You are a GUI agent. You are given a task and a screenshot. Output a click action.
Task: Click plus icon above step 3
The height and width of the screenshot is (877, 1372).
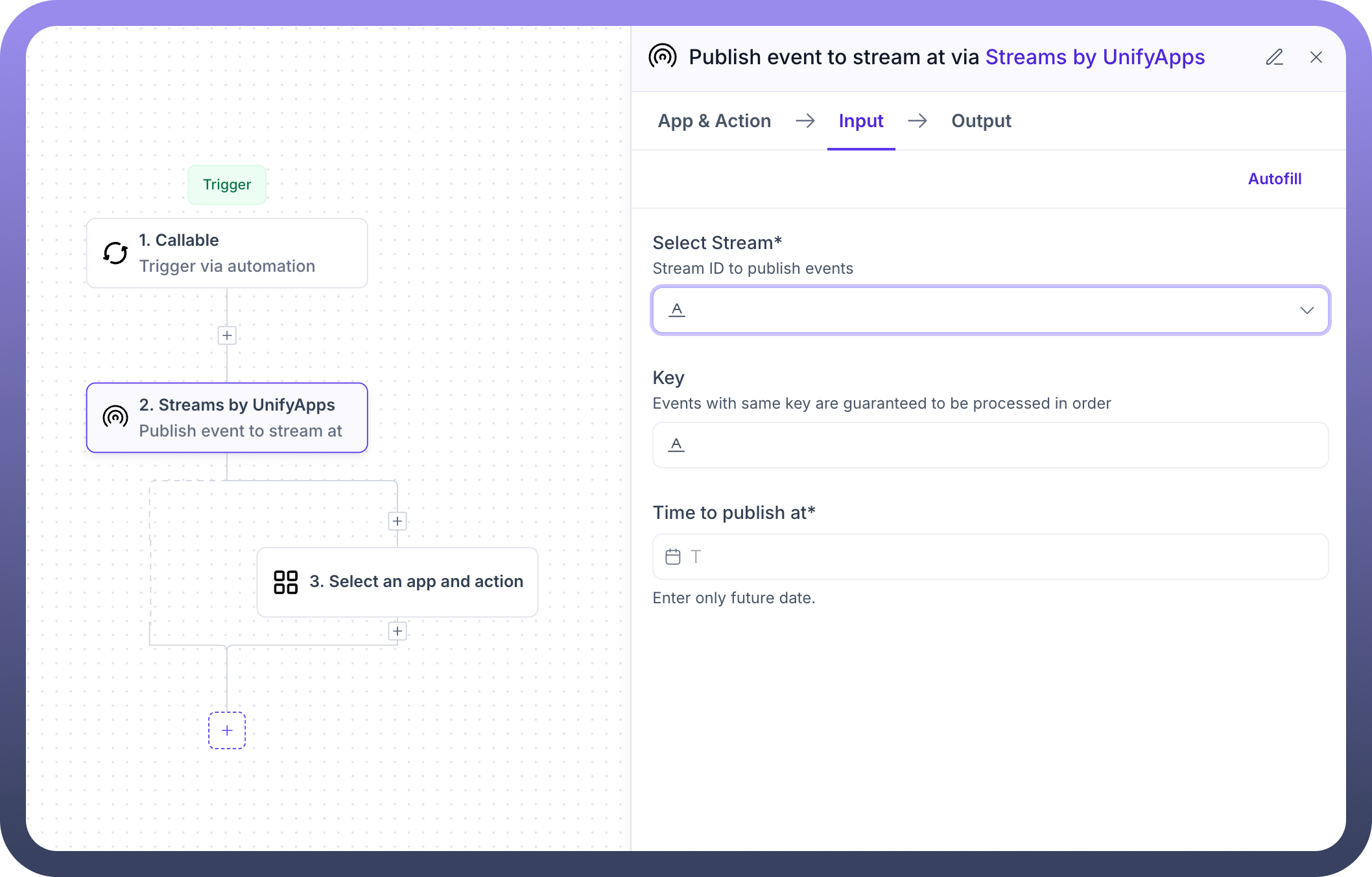coord(397,521)
